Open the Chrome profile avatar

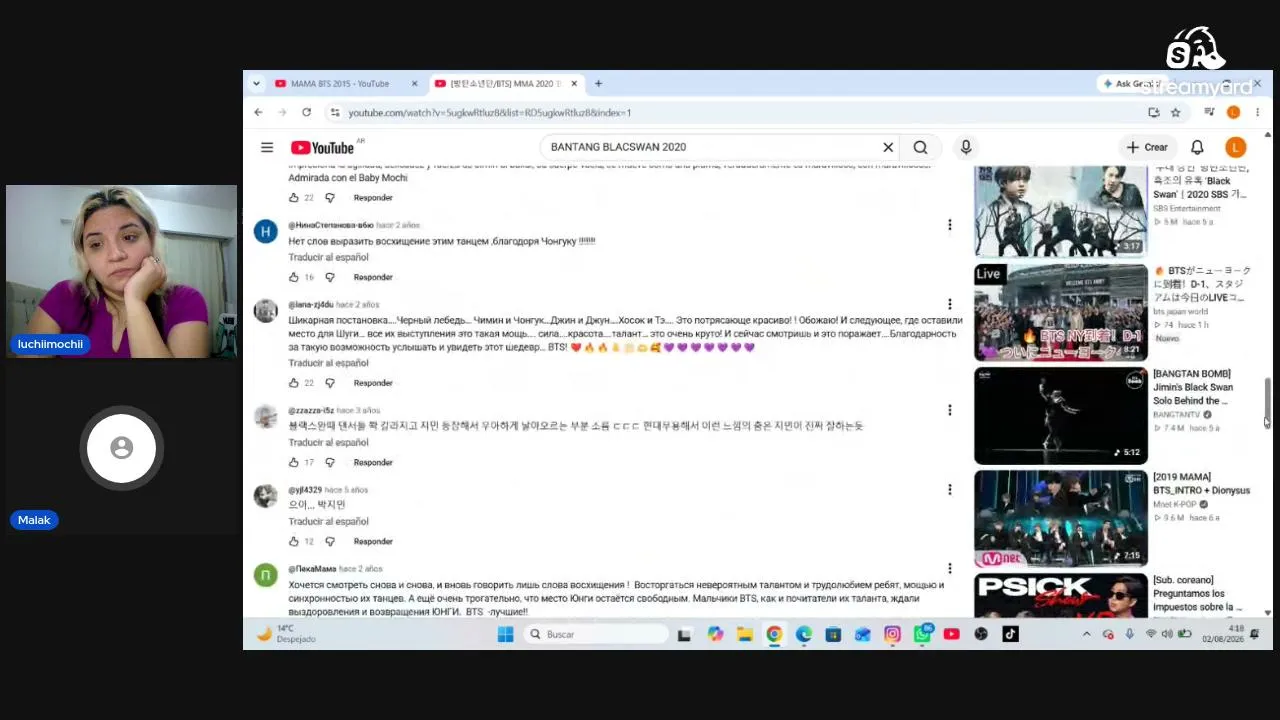click(x=1233, y=112)
